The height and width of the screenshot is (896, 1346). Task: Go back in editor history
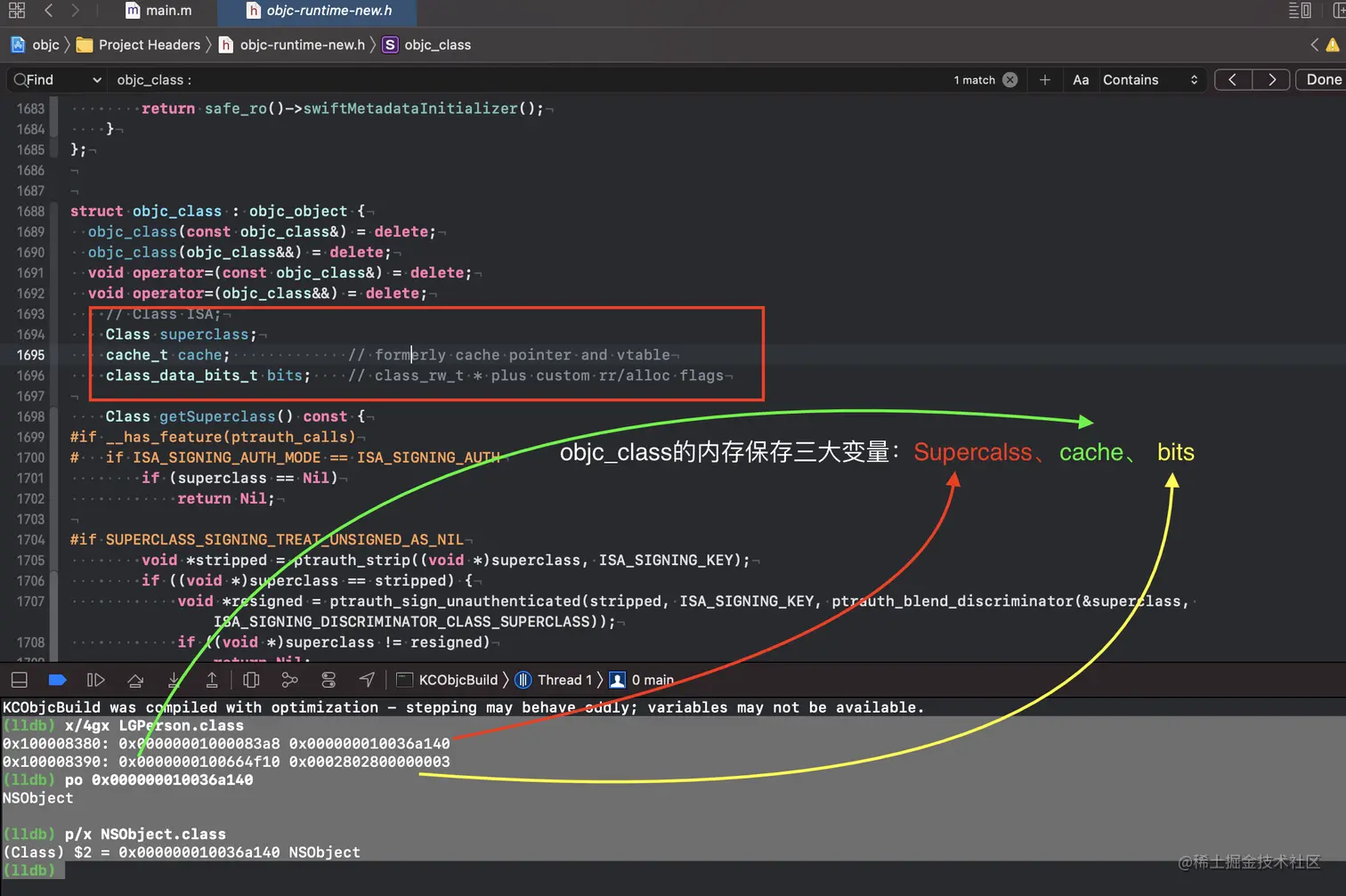49,11
